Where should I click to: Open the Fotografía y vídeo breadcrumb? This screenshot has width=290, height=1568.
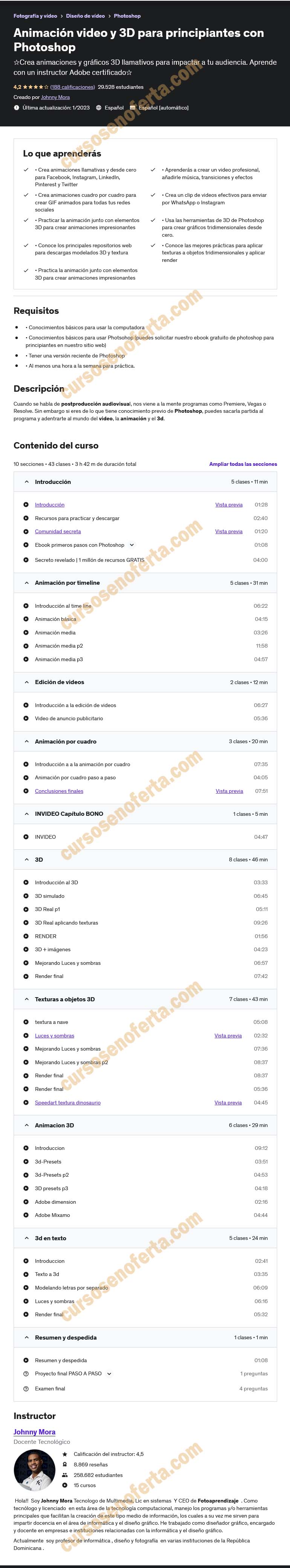(35, 16)
